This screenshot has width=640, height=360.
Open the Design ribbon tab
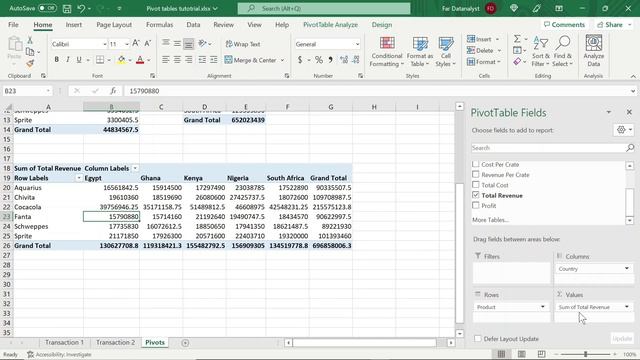(x=382, y=24)
